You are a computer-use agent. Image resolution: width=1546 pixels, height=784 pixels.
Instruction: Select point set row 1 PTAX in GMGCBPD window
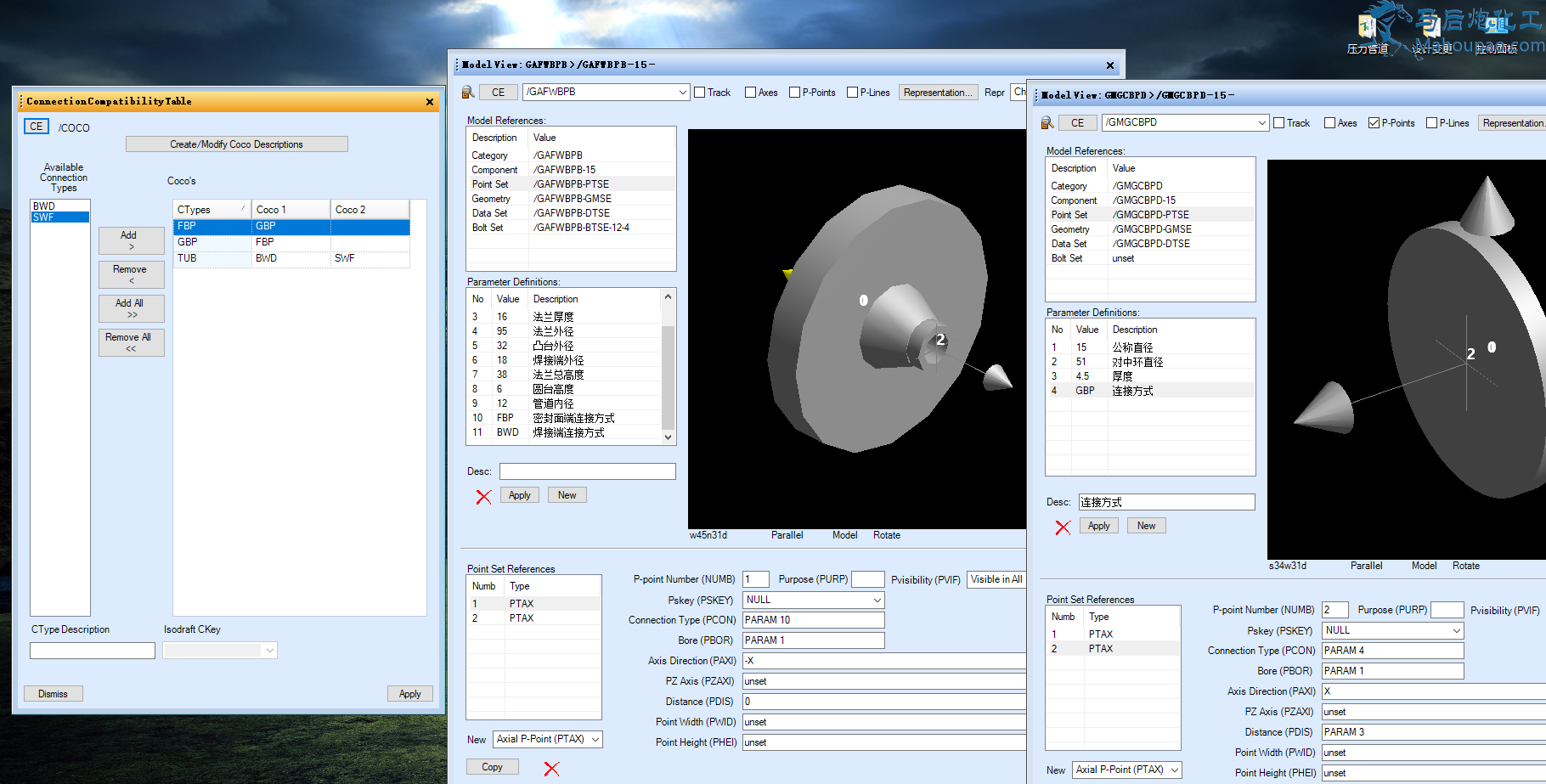point(1113,635)
